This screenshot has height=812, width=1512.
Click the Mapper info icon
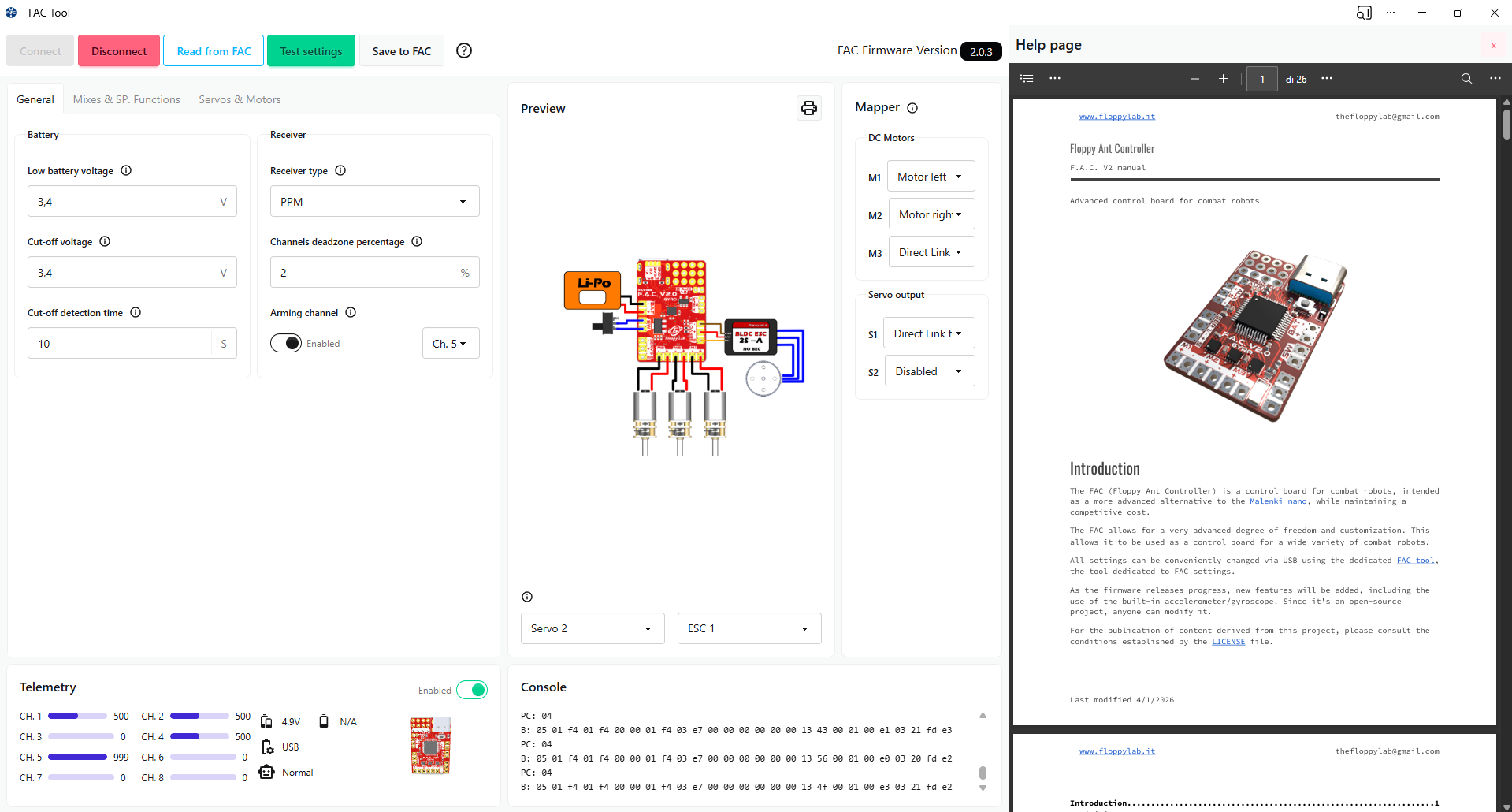coord(912,108)
